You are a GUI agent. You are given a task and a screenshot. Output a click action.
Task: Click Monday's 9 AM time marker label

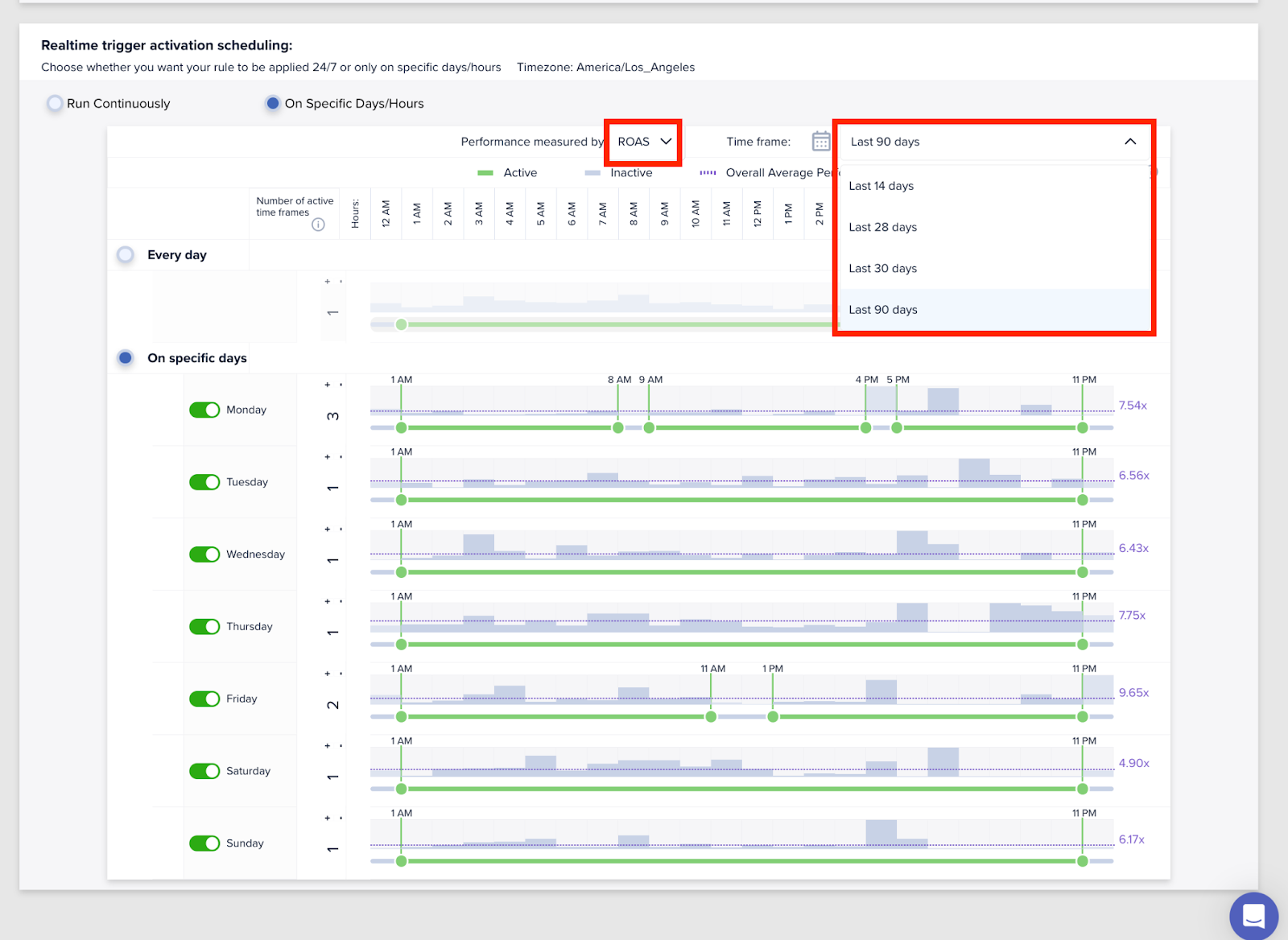[x=650, y=380]
